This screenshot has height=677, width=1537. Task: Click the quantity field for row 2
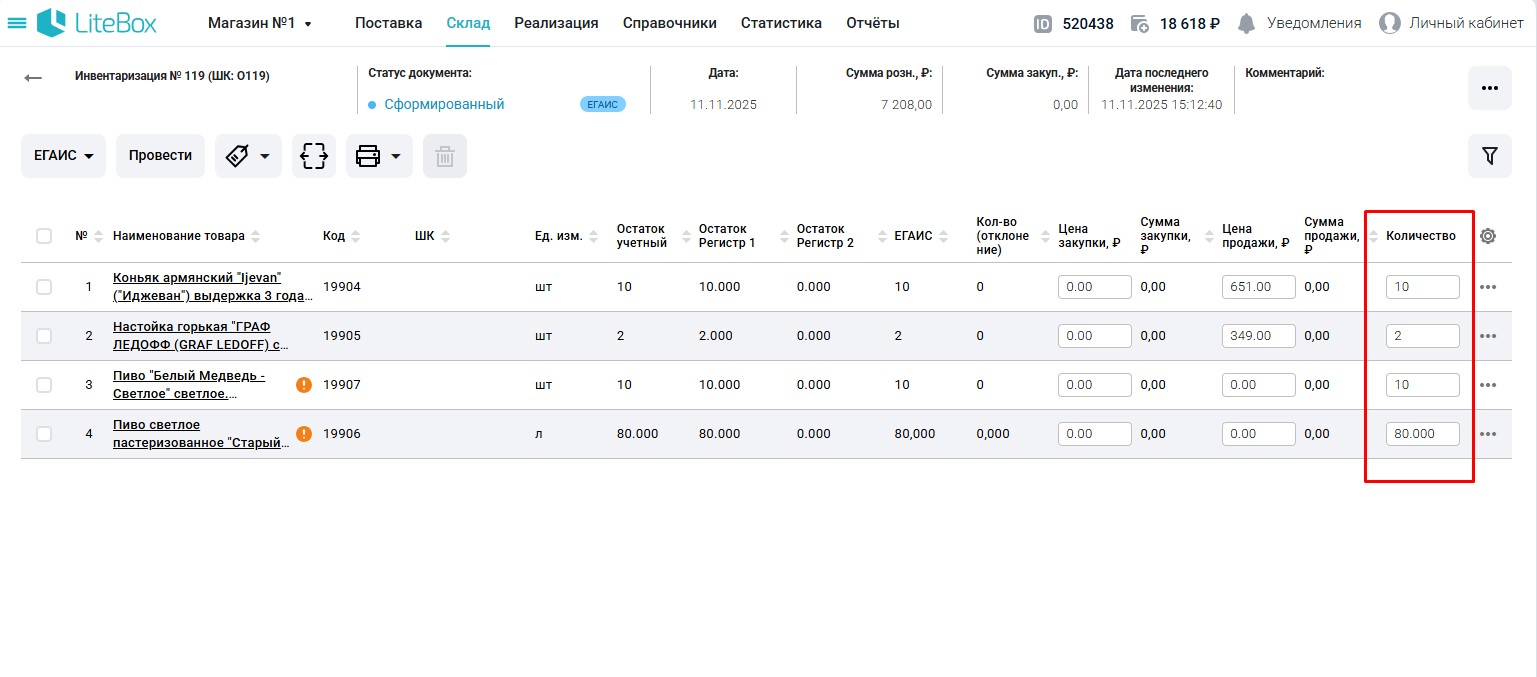[x=1422, y=336]
